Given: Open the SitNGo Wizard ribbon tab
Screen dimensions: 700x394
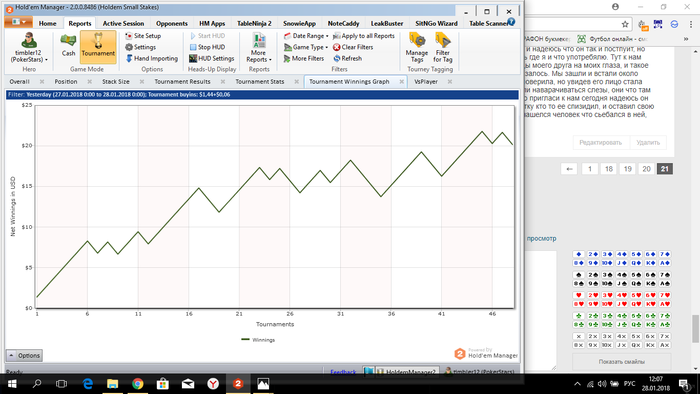Looking at the screenshot, I should [436, 23].
